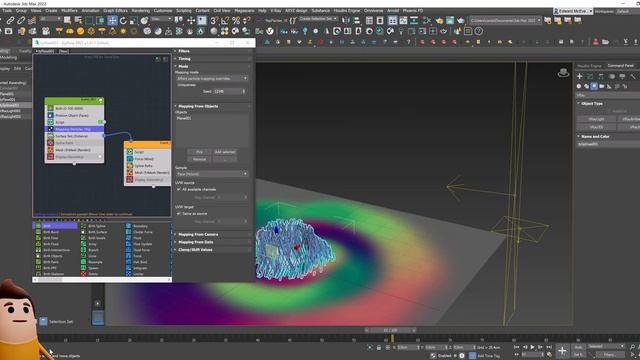
Task: Open the Mapping mode dropdown
Action: 212,78
